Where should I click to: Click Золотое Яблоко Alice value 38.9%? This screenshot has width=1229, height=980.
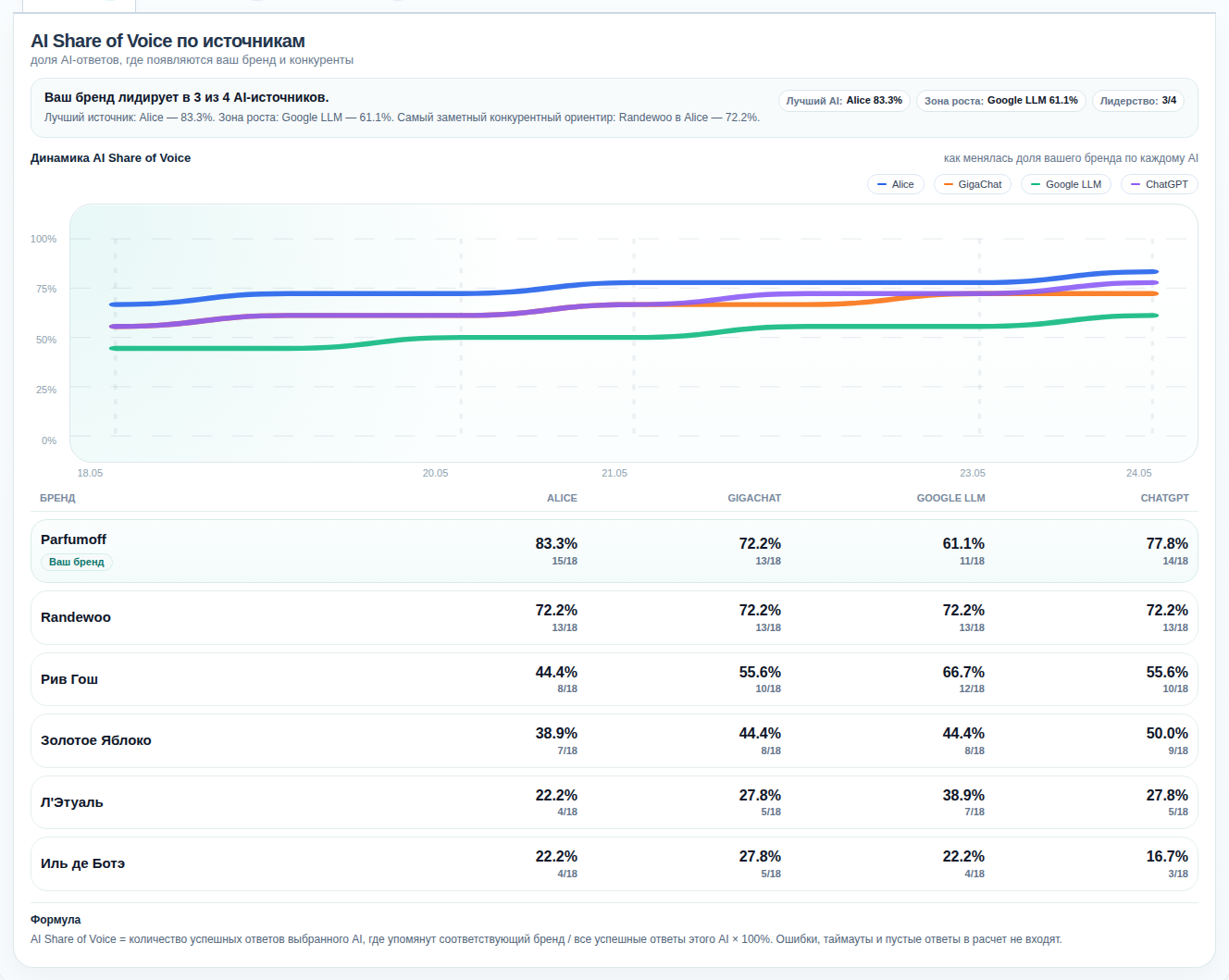556,734
